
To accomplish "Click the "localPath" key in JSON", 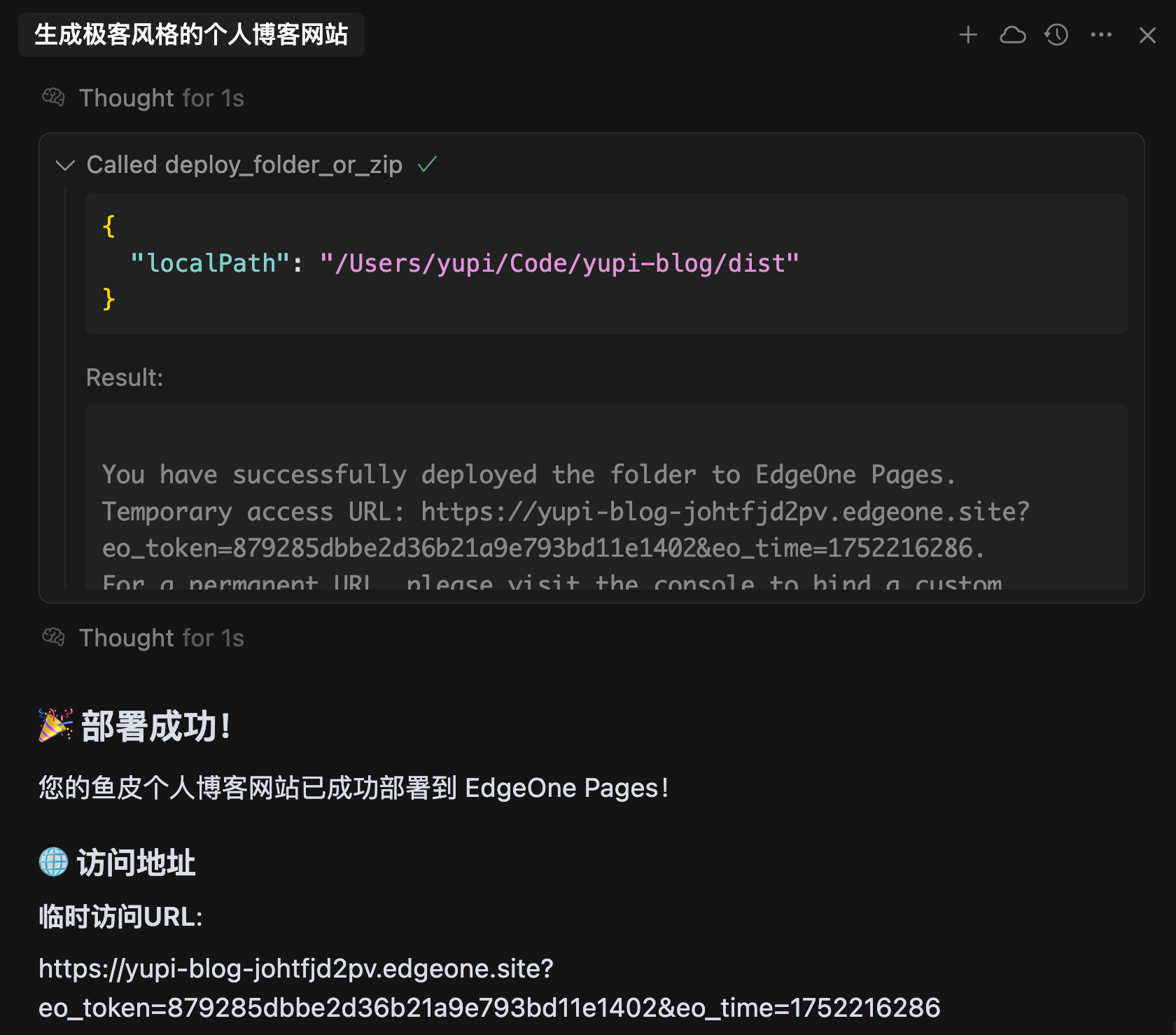I will (210, 263).
